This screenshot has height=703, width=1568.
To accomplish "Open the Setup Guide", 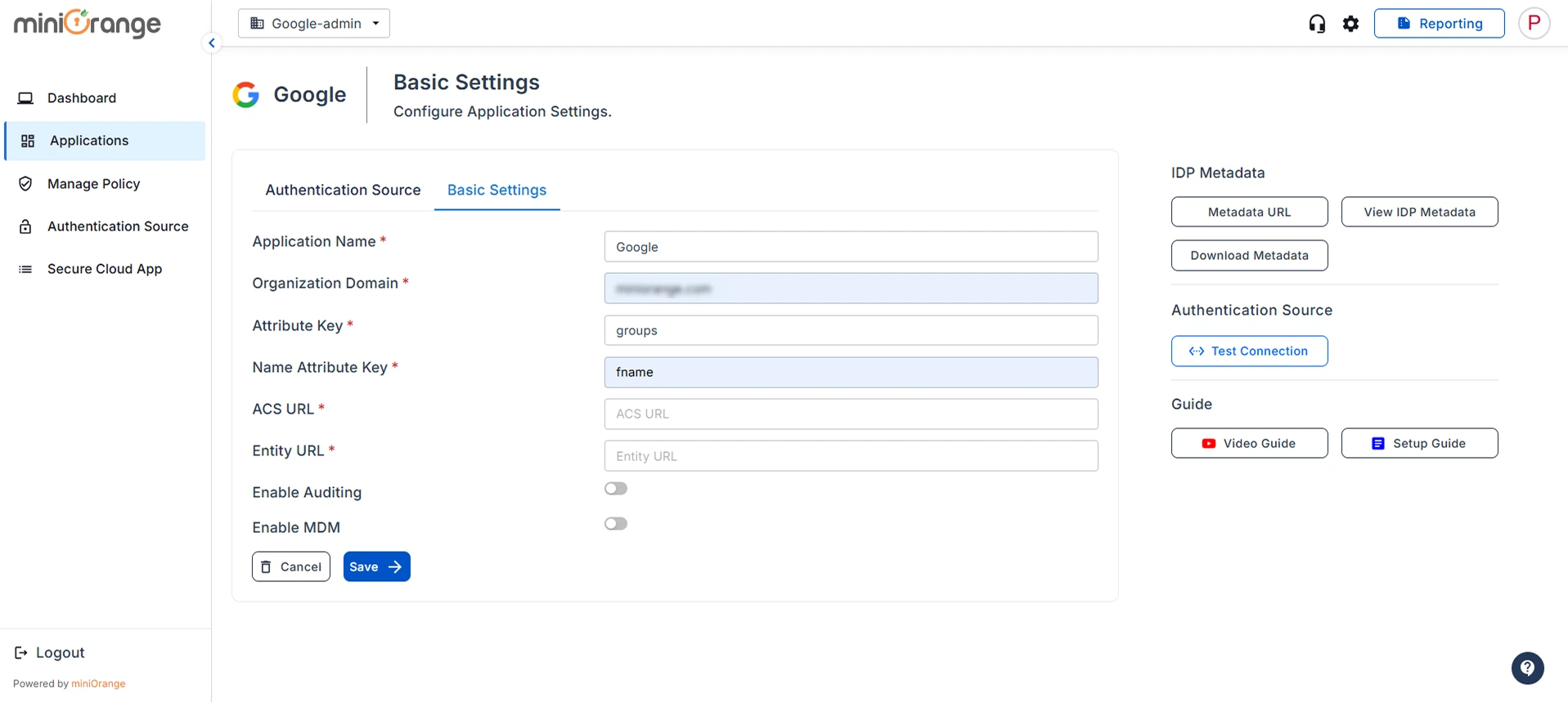I will click(1419, 443).
